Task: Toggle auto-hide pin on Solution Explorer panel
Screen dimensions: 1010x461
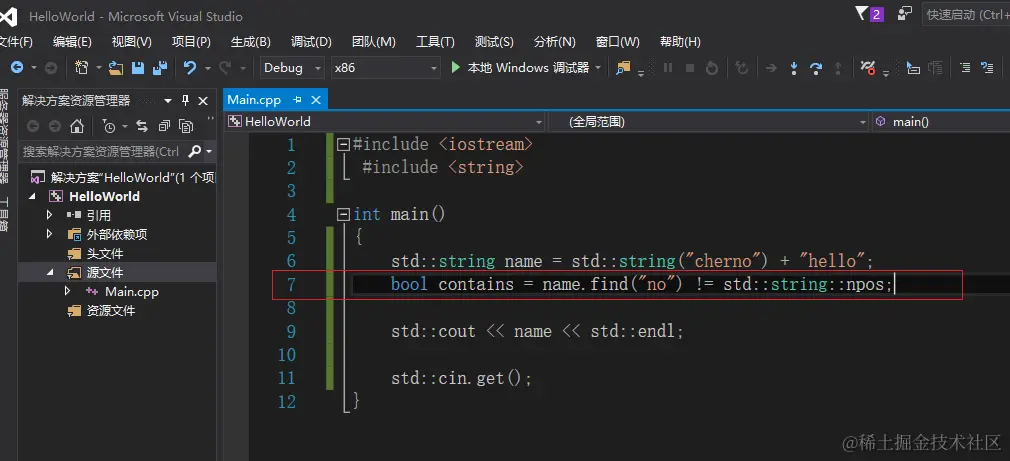Action: coord(186,100)
